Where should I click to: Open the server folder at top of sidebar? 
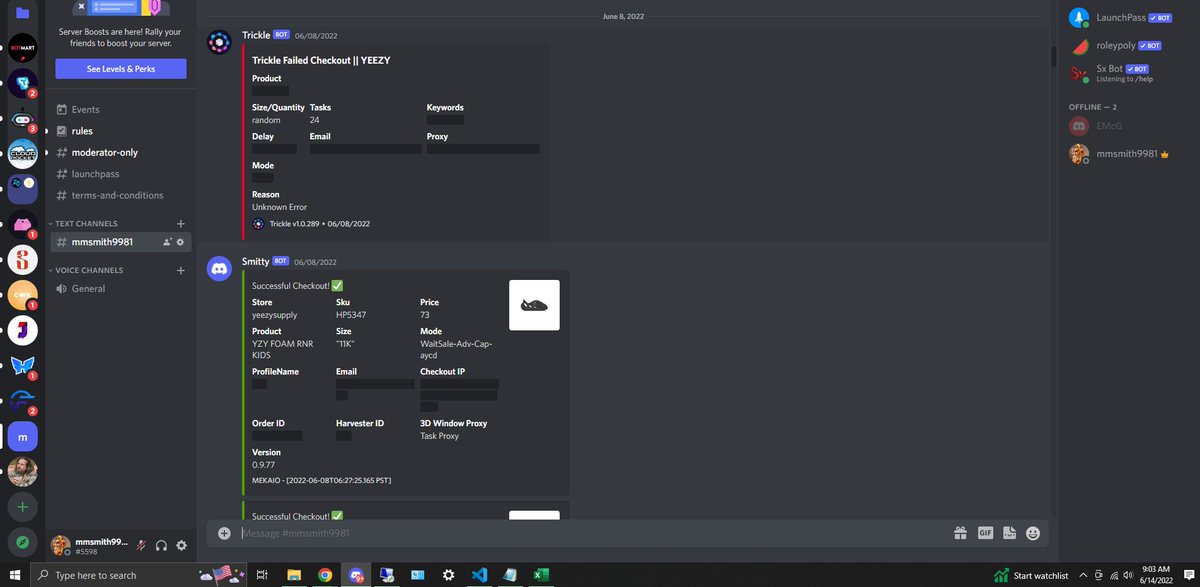(22, 12)
